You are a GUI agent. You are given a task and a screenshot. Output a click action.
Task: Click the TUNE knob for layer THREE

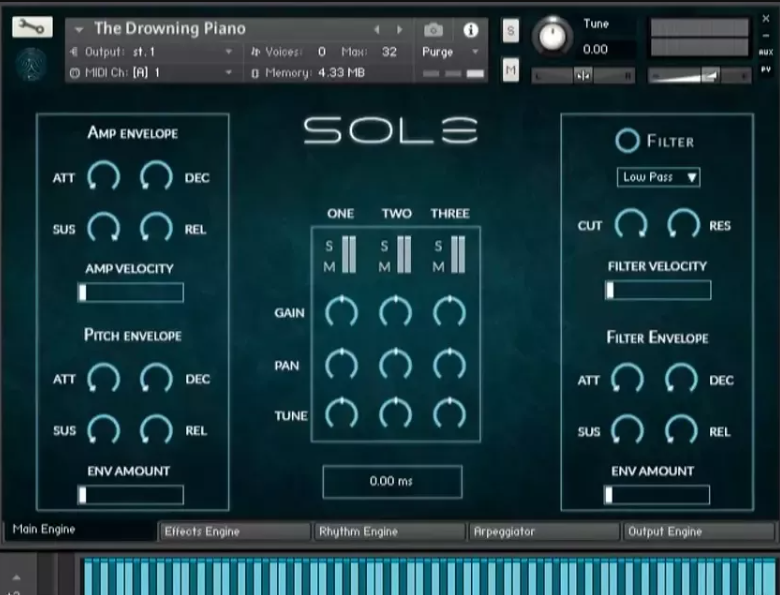[449, 413]
